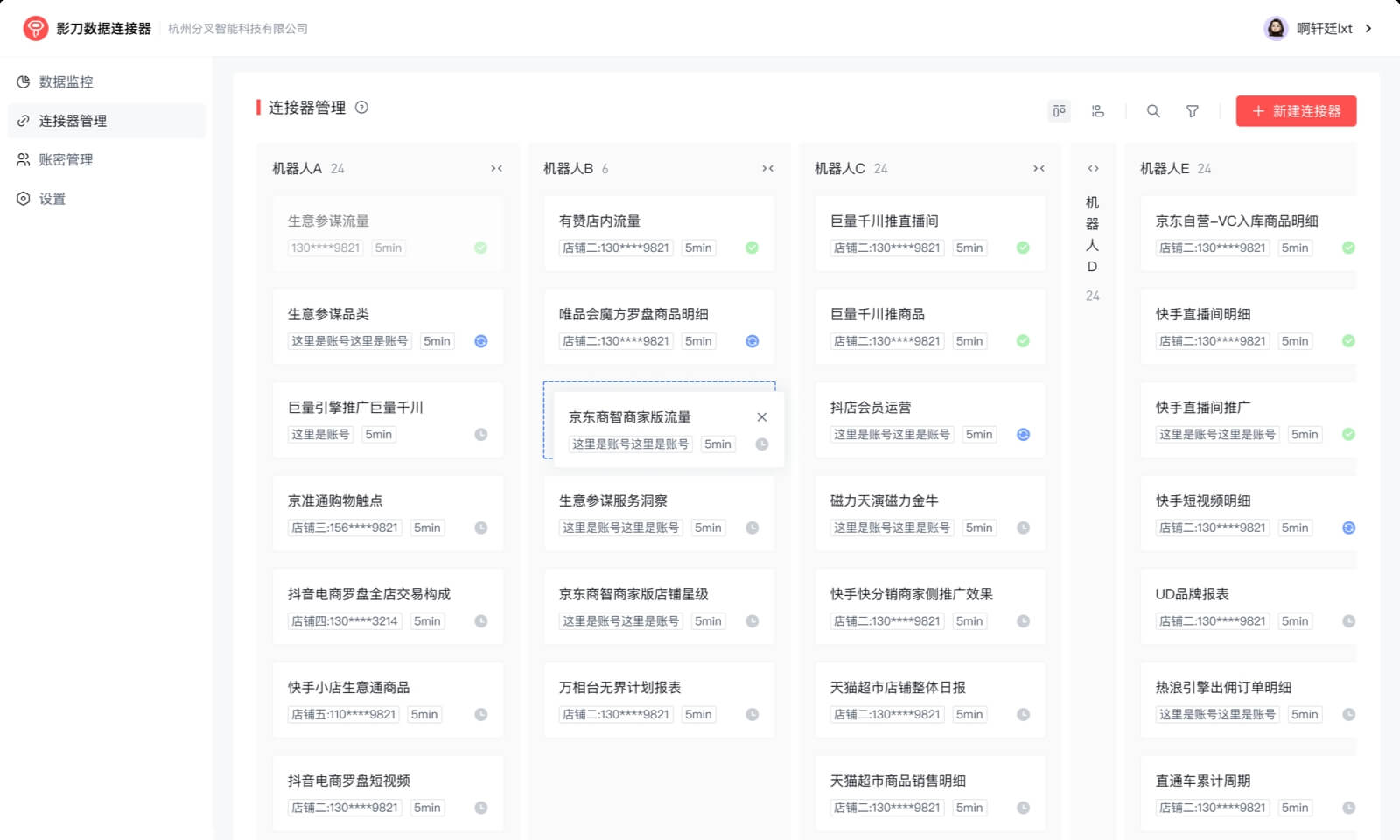Go to 账密管理 in sidebar
The image size is (1400, 840).
pyautogui.click(x=66, y=159)
